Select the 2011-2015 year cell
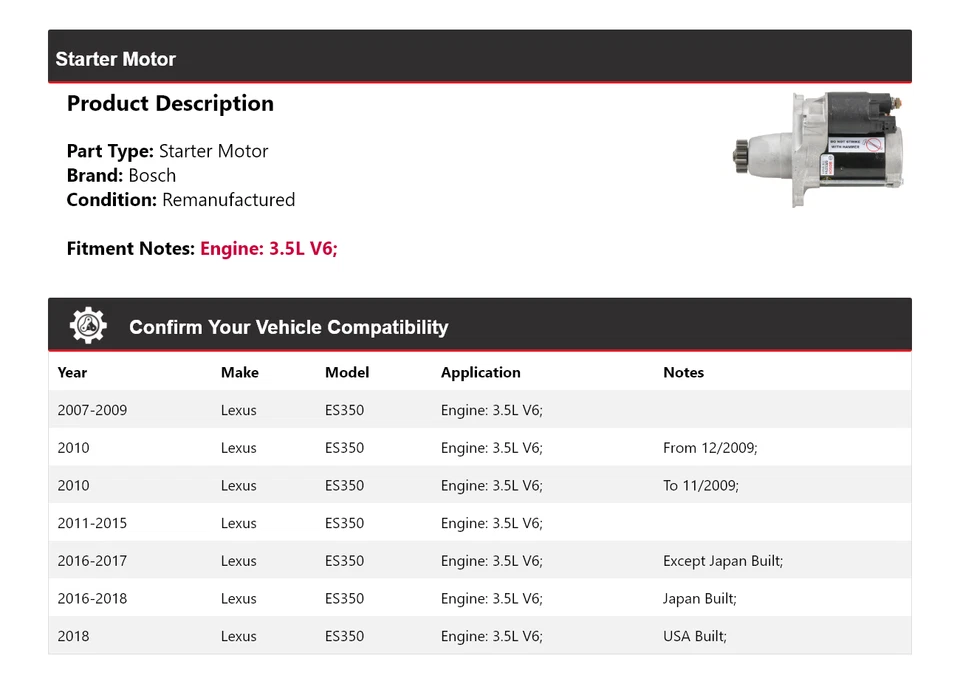960x684 pixels. (92, 523)
